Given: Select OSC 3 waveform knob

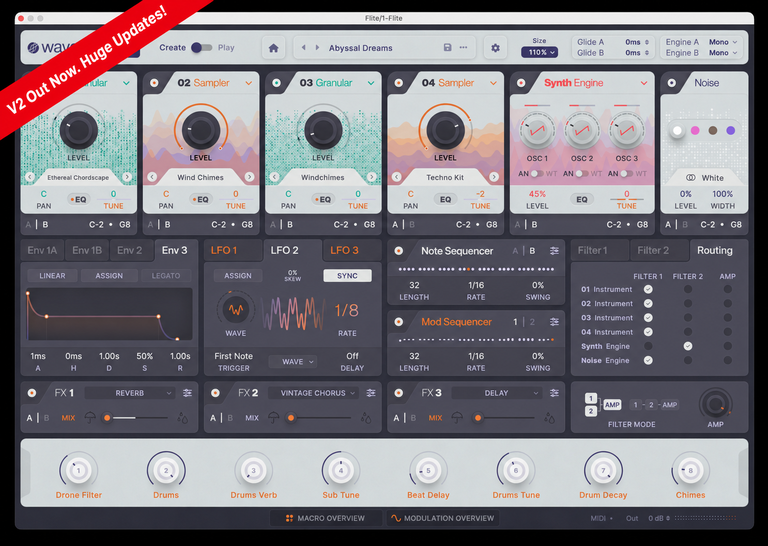Looking at the screenshot, I should coord(626,131).
